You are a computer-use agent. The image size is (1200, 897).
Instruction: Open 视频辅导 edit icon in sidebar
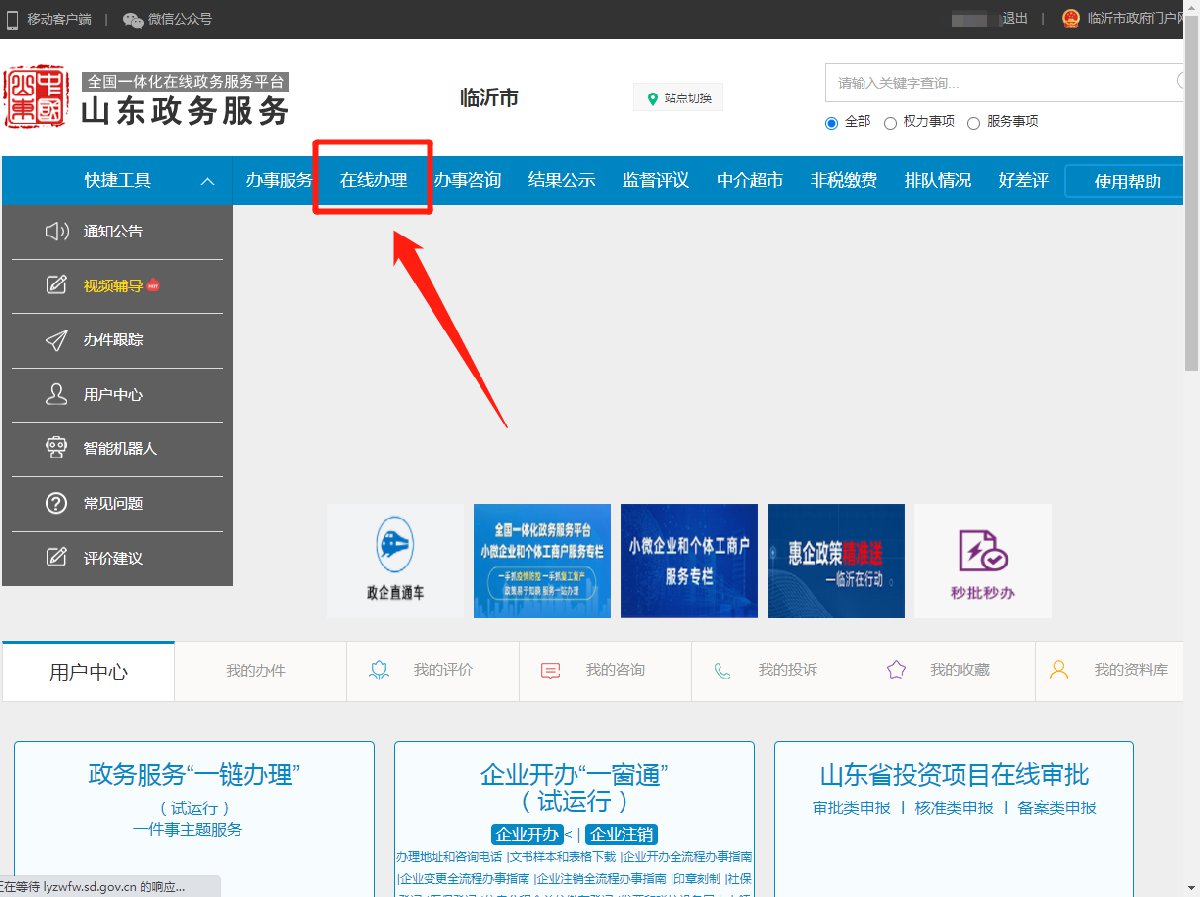tap(57, 286)
